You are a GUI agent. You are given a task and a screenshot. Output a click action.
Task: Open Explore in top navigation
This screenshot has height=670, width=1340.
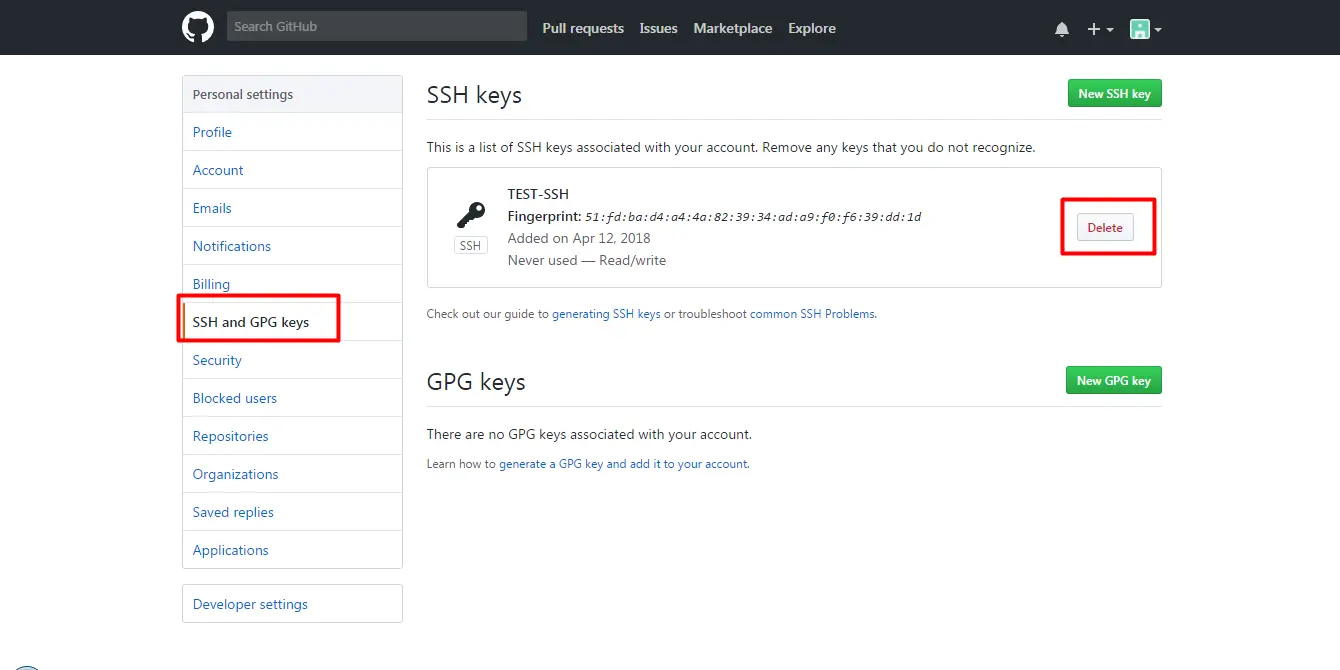(812, 28)
